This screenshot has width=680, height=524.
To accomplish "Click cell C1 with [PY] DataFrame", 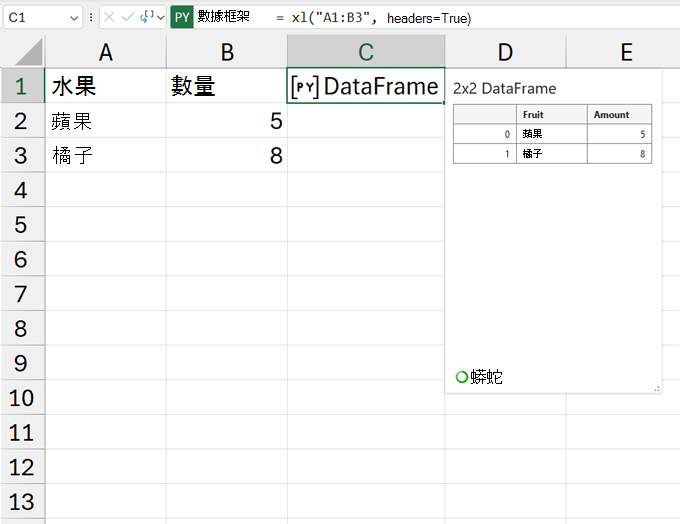I will pyautogui.click(x=366, y=85).
